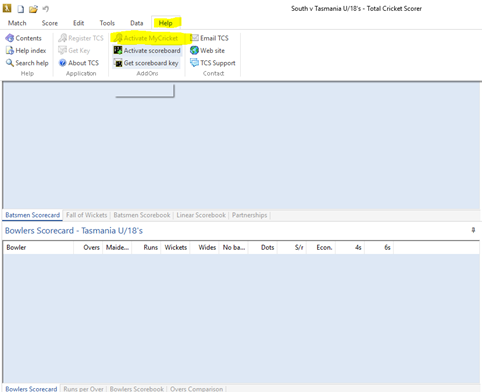Click the TCS Support chat icon

point(194,63)
